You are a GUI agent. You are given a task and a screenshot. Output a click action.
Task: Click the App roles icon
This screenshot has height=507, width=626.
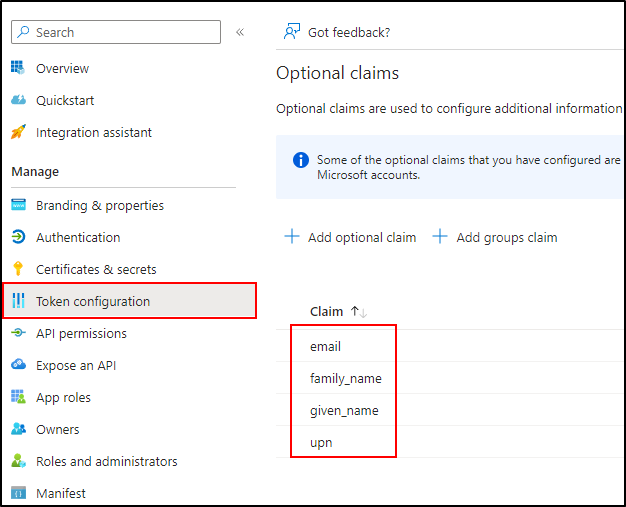(18, 397)
